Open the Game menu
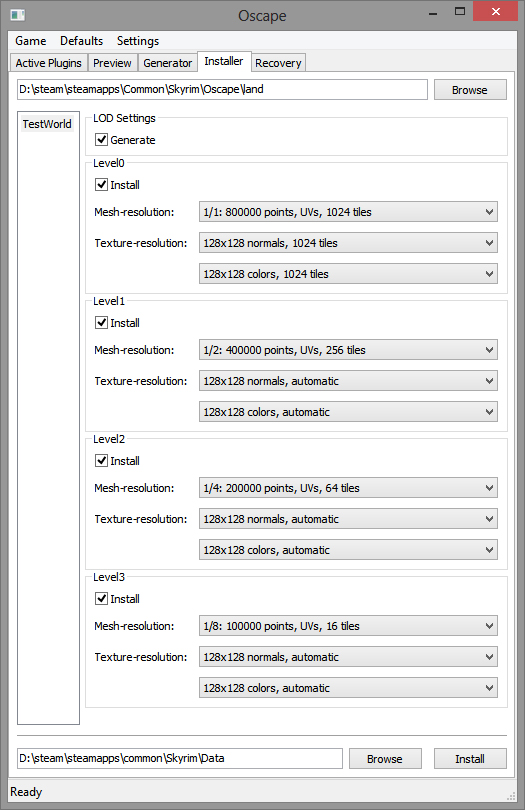Image resolution: width=525 pixels, height=810 pixels. click(30, 41)
